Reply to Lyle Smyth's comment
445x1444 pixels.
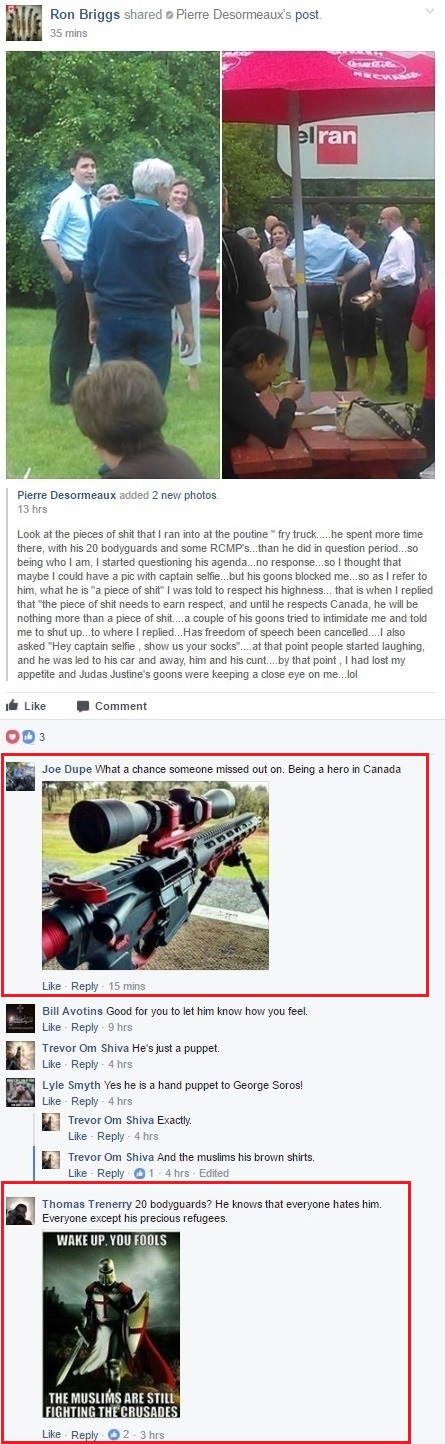point(85,1101)
